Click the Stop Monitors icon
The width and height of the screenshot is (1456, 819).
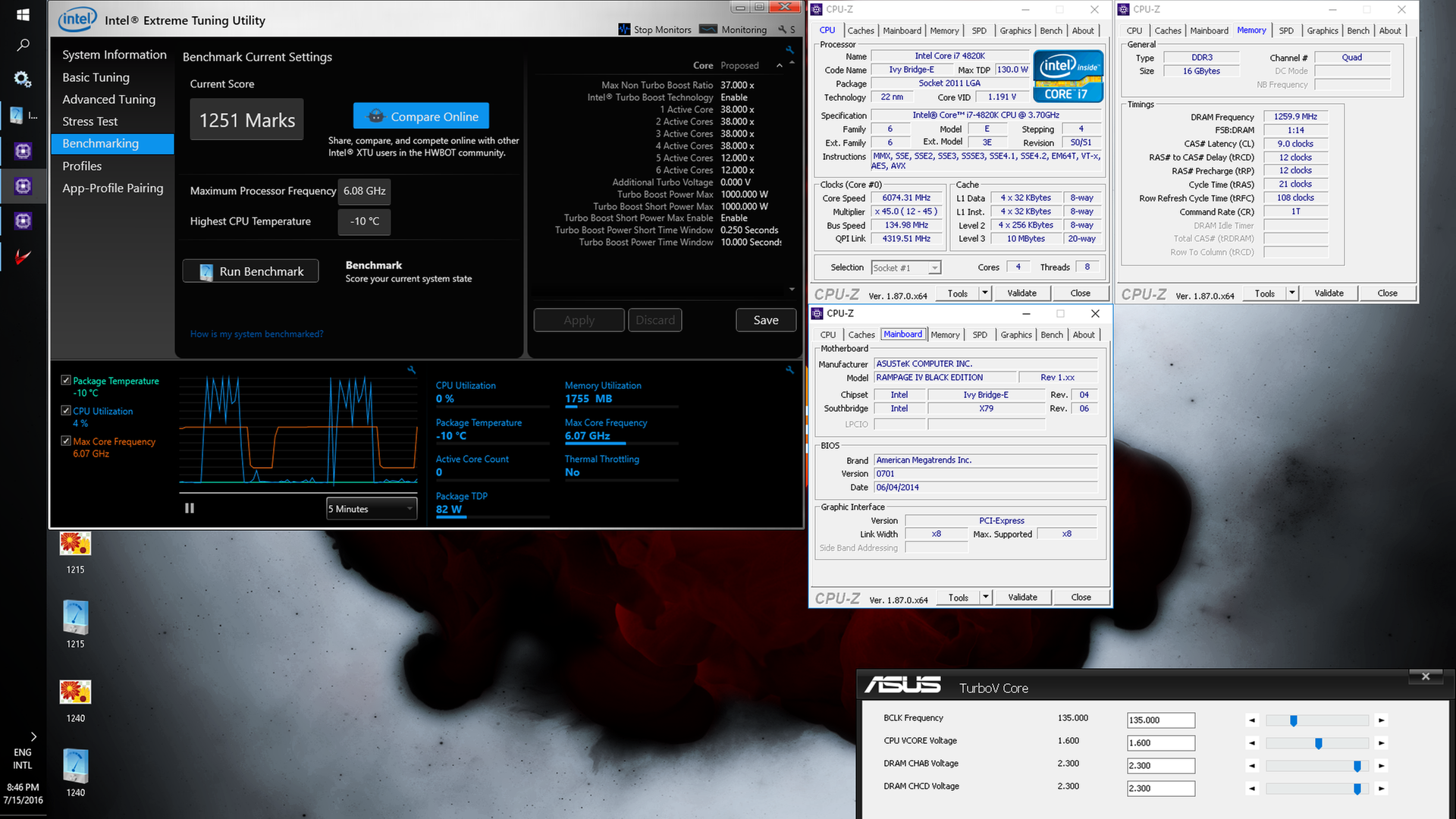tap(624, 29)
